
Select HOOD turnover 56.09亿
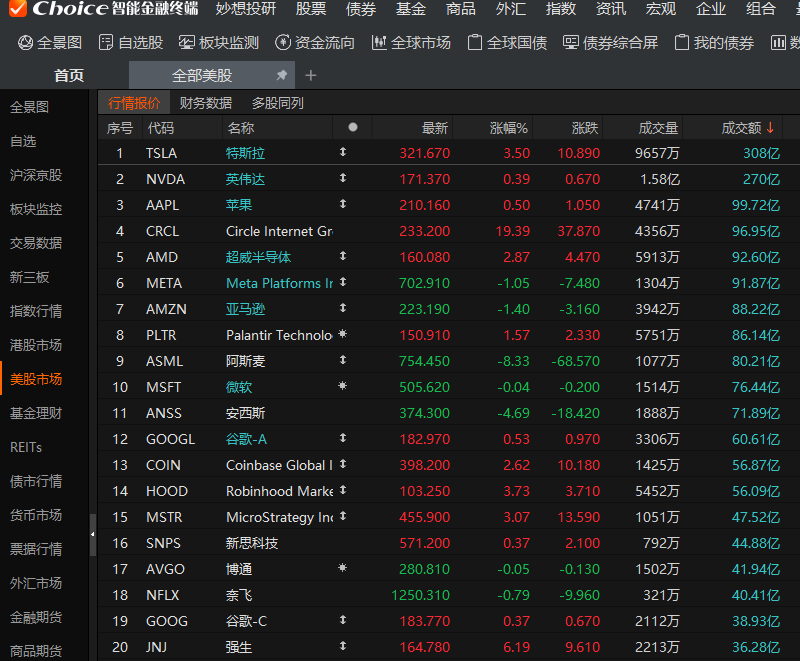pyautogui.click(x=756, y=491)
